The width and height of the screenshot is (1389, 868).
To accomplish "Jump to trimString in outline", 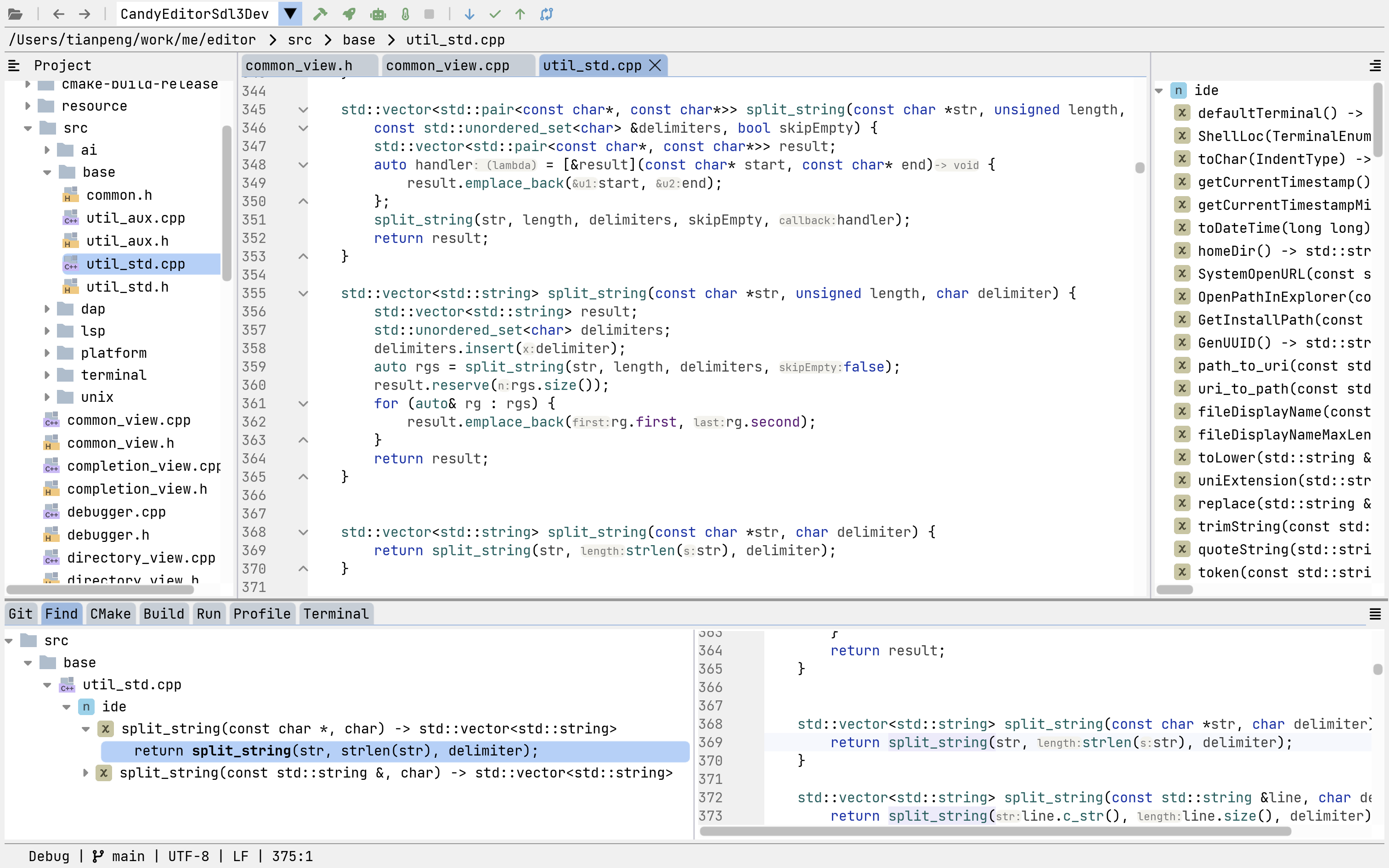I will pyautogui.click(x=1284, y=526).
